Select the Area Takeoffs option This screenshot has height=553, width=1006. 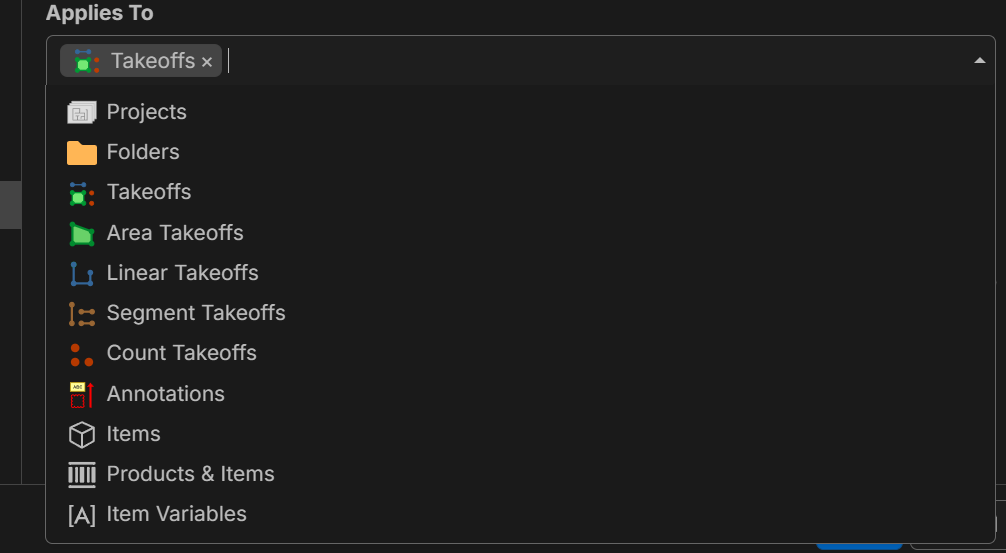click(175, 233)
